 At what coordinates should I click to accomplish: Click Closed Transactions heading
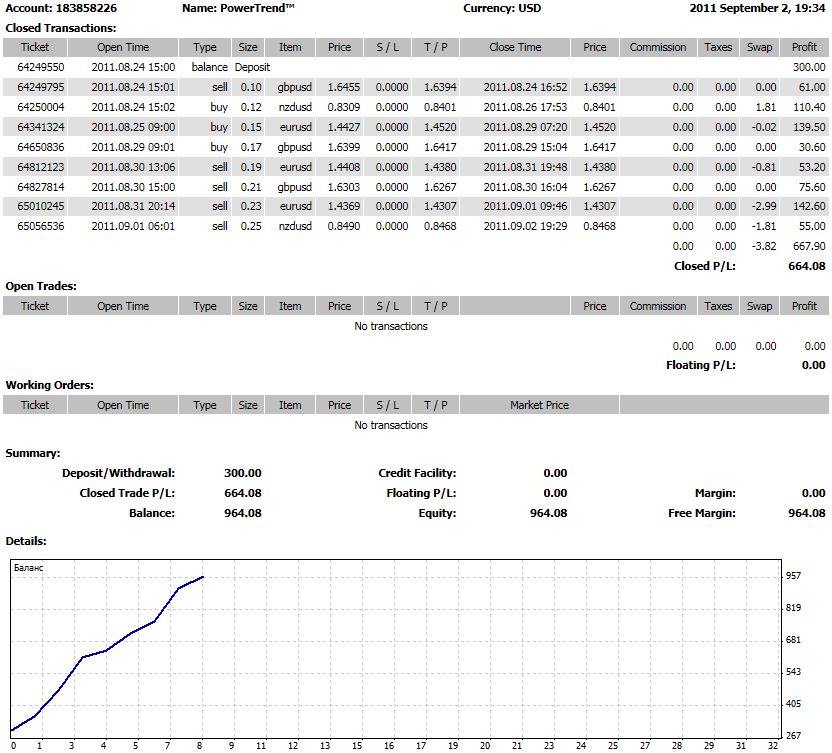coord(61,28)
